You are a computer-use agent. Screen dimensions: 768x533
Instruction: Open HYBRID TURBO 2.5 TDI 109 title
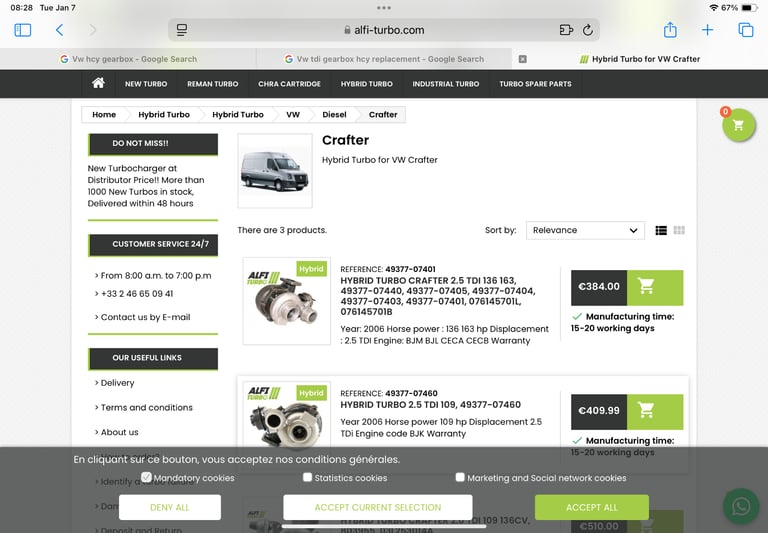431,405
